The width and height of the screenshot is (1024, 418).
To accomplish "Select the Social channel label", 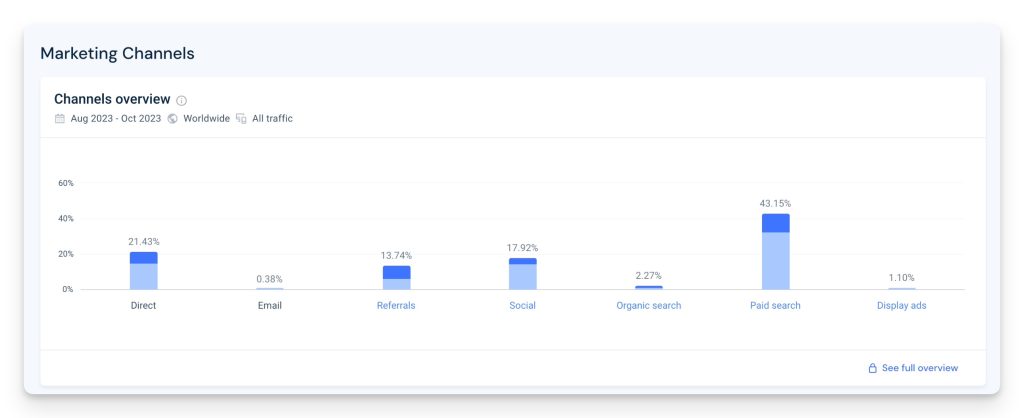I will click(x=522, y=305).
